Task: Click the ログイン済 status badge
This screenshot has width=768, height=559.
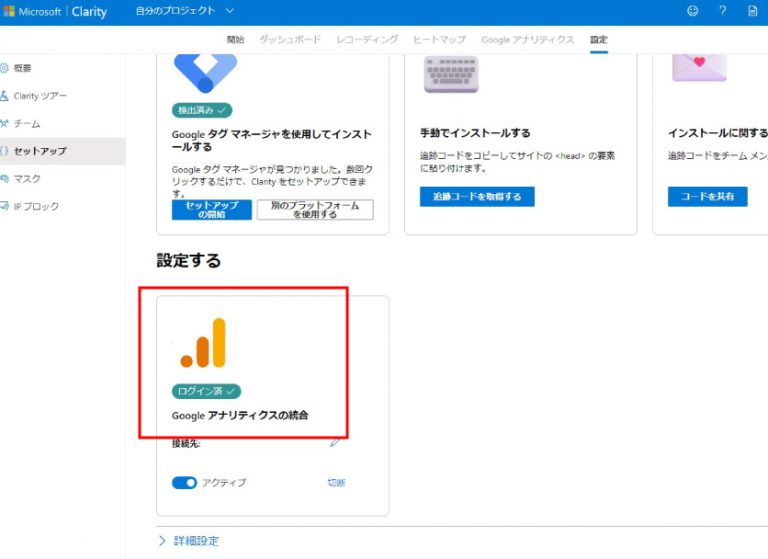Action: (206, 391)
